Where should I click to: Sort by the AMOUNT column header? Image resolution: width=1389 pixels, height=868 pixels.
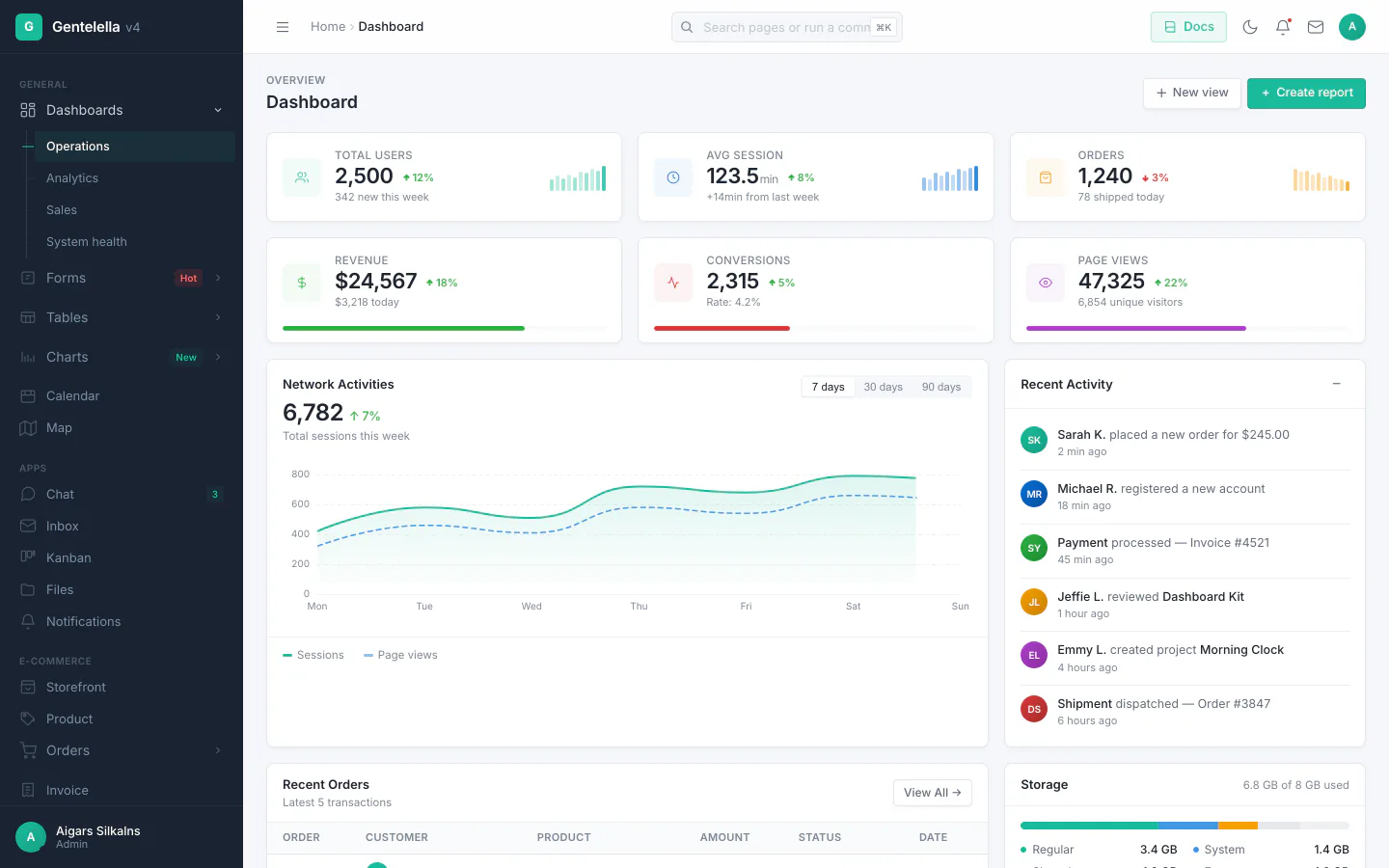point(724,837)
